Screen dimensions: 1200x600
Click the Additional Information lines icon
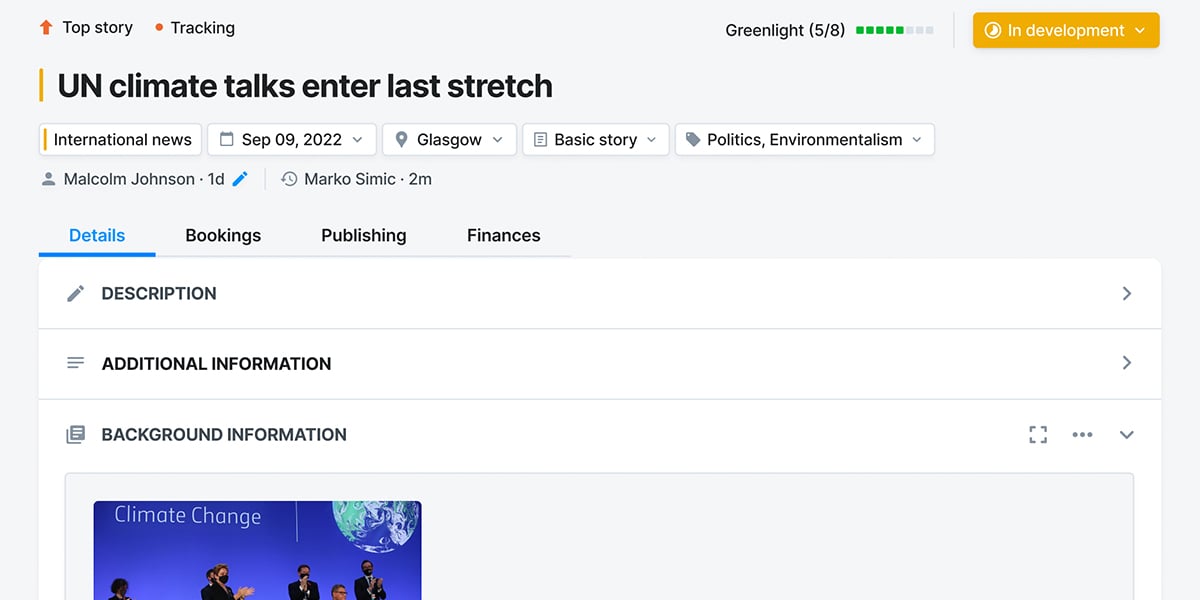pos(75,363)
